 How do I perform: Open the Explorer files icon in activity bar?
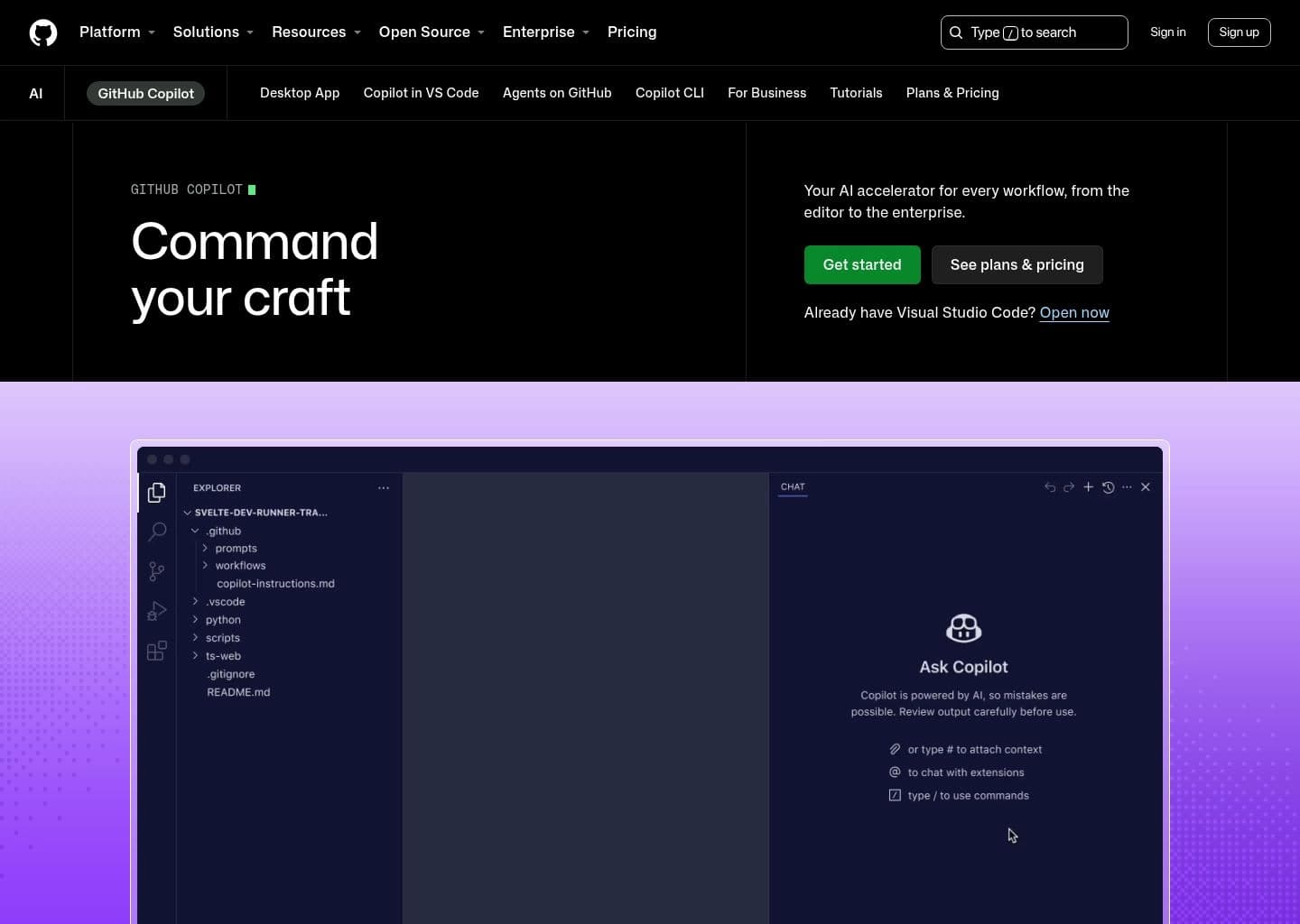[x=156, y=492]
